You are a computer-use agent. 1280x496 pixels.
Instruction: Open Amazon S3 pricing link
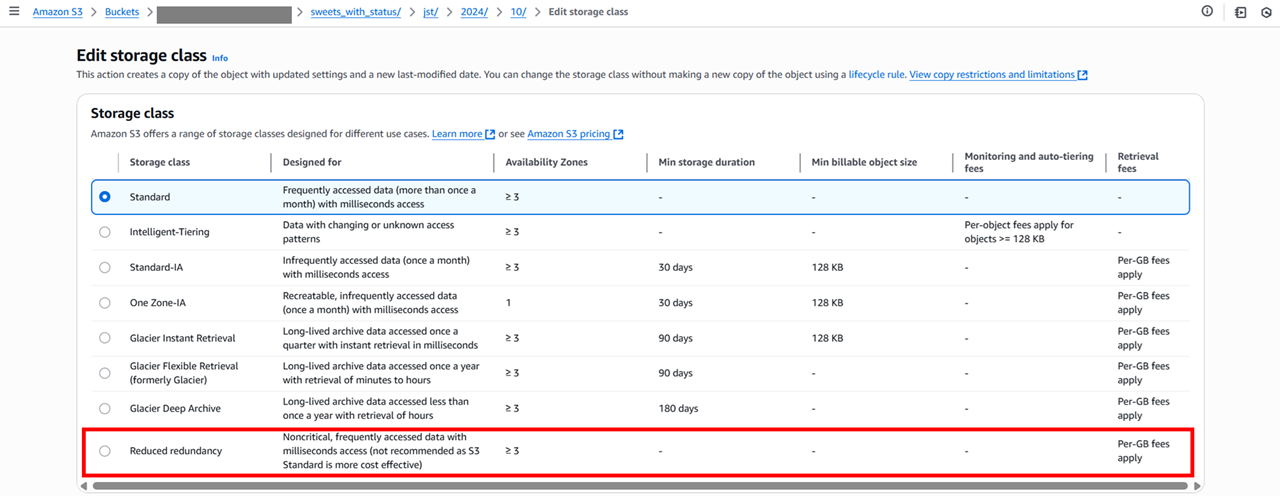click(x=575, y=134)
